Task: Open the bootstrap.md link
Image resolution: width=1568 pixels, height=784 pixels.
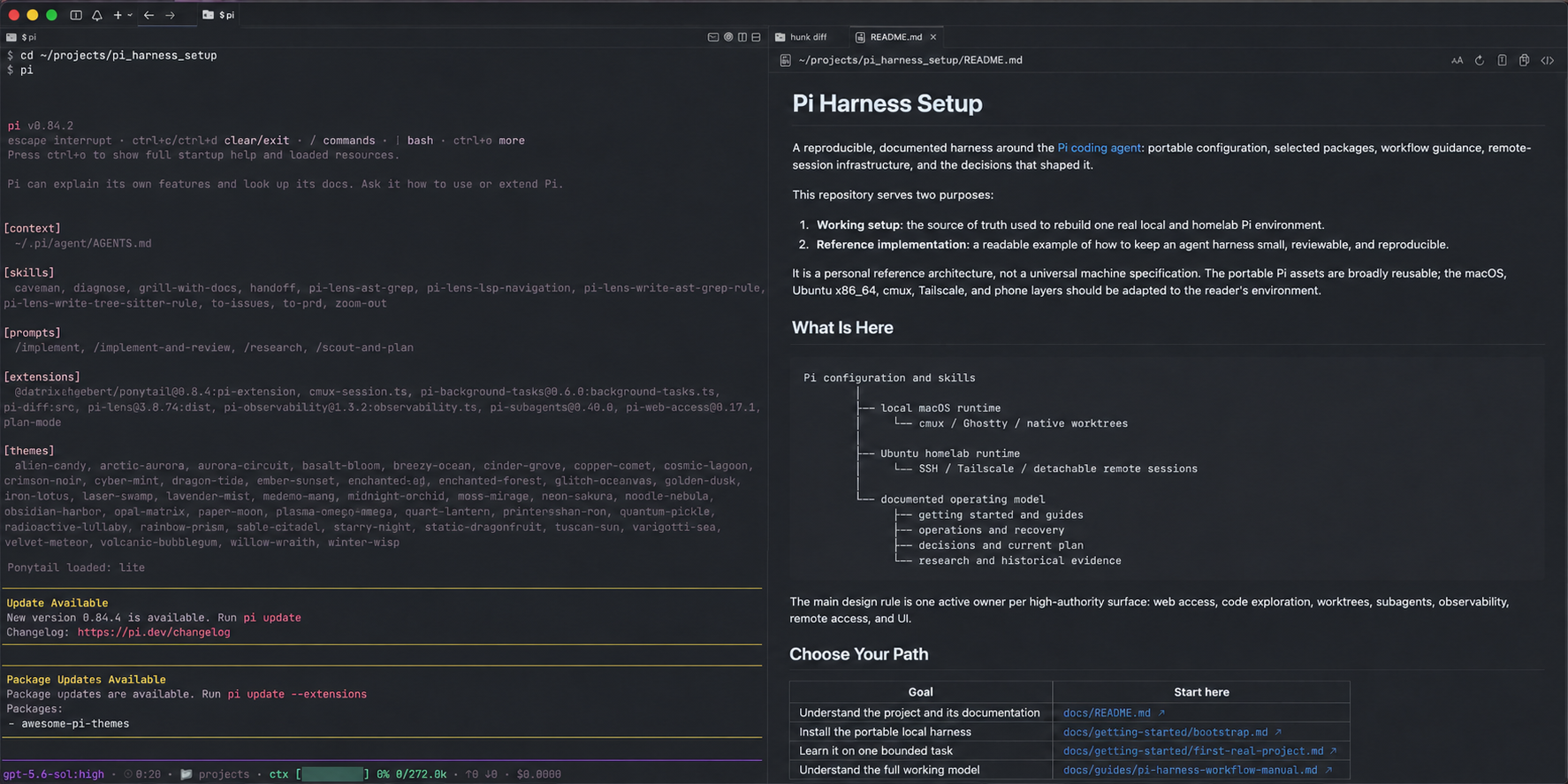Action: tap(1165, 732)
